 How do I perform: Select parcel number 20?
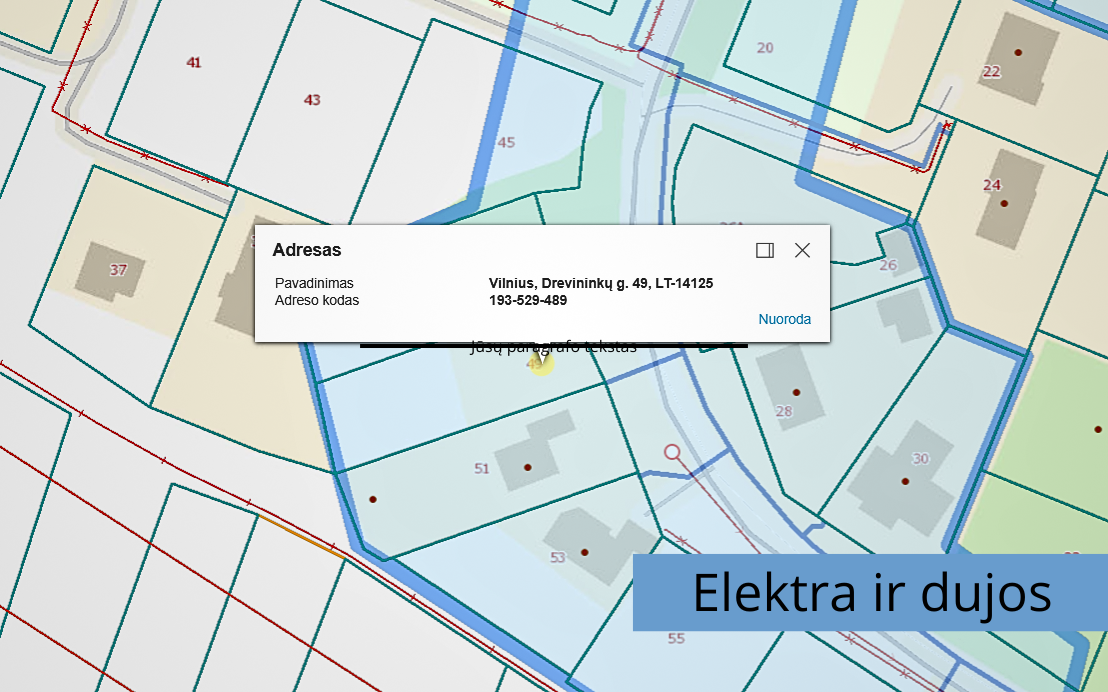[x=765, y=47]
